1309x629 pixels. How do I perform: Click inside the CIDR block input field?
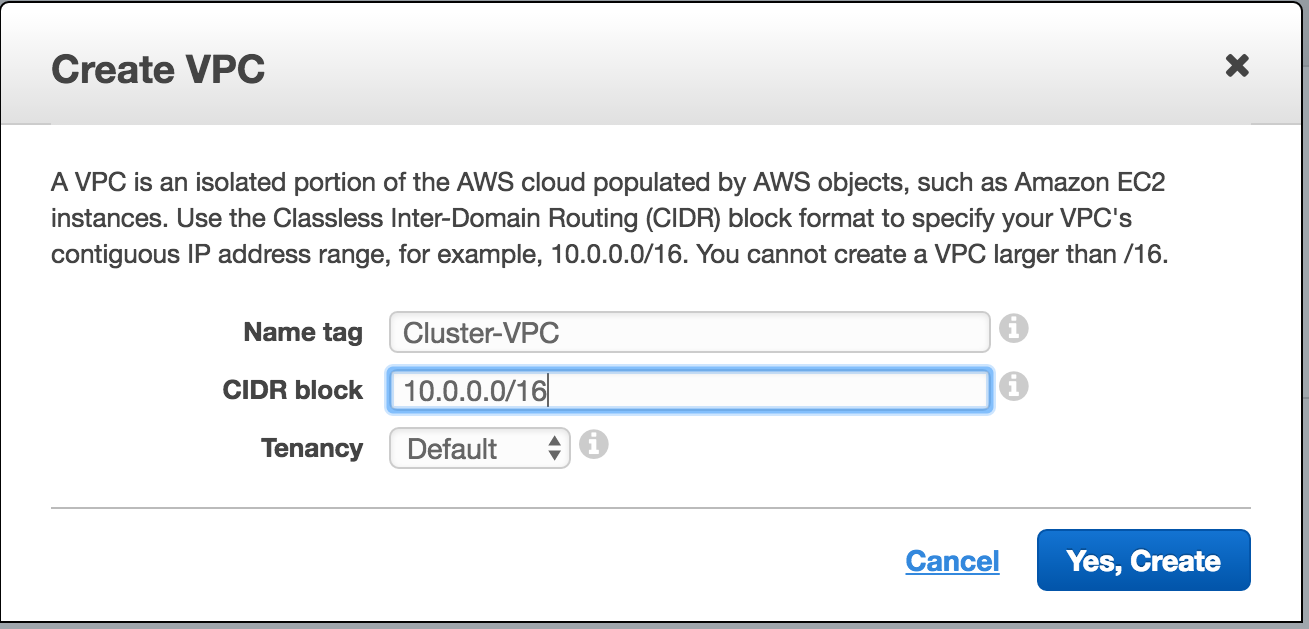(689, 391)
